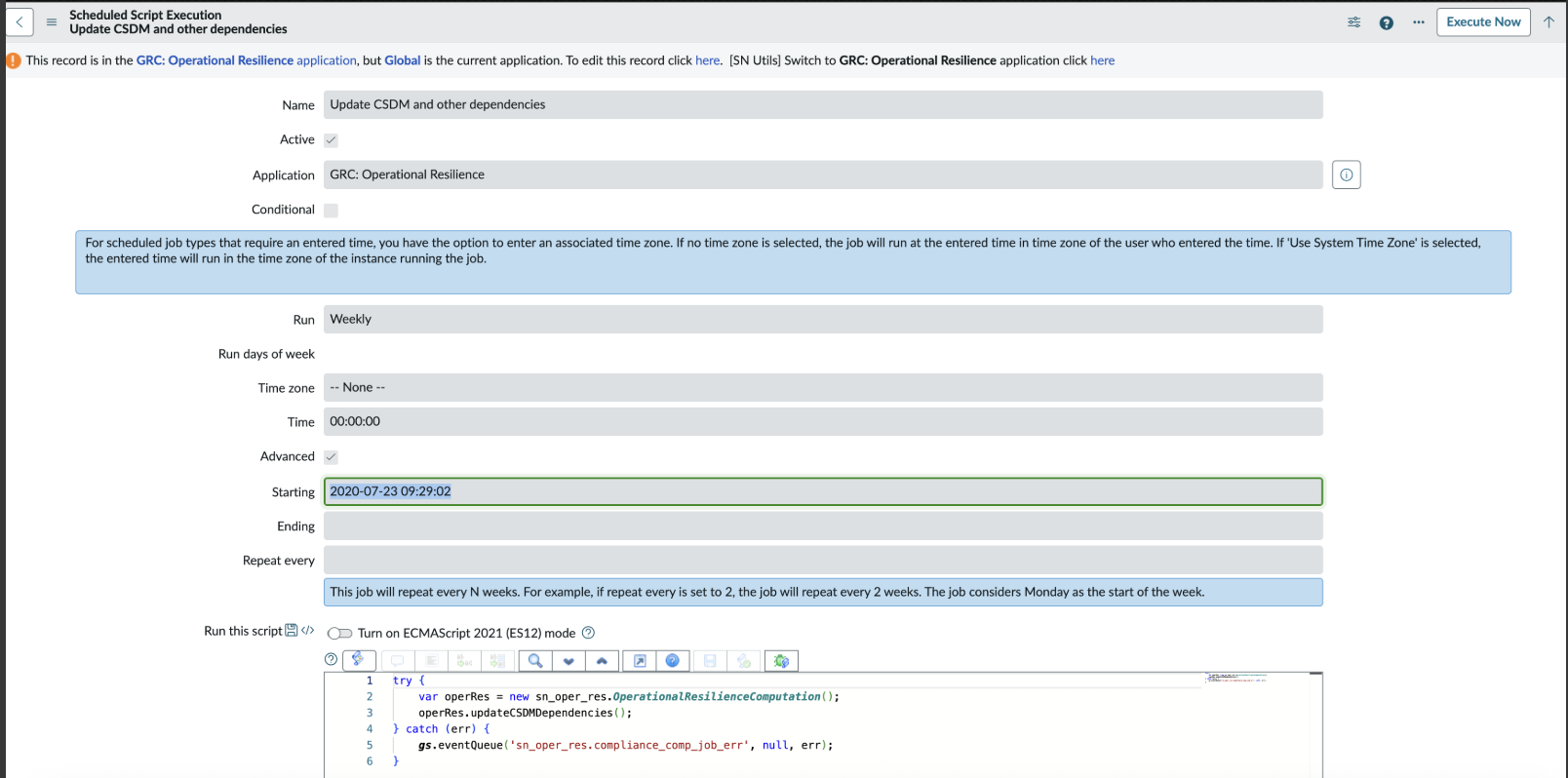Open the Time zone dropdown
The image size is (1568, 778).
coord(823,387)
